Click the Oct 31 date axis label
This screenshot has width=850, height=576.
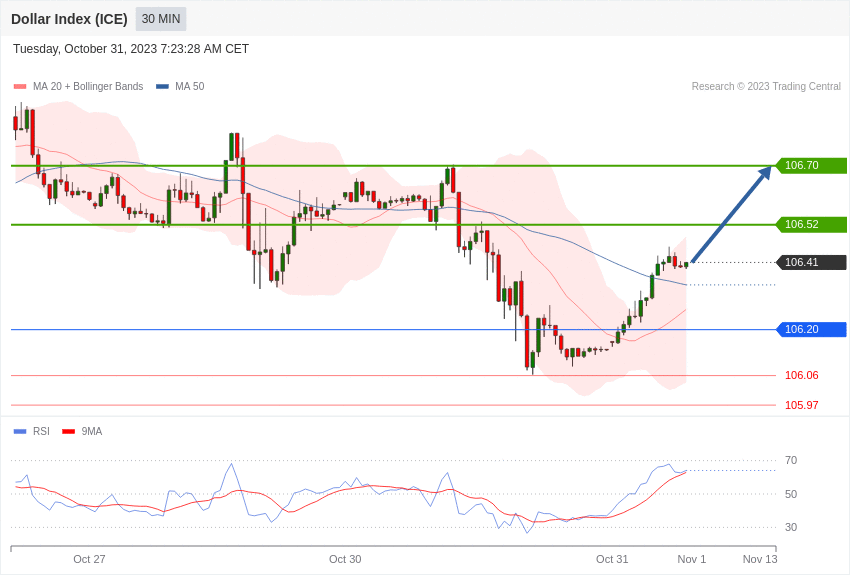point(612,559)
